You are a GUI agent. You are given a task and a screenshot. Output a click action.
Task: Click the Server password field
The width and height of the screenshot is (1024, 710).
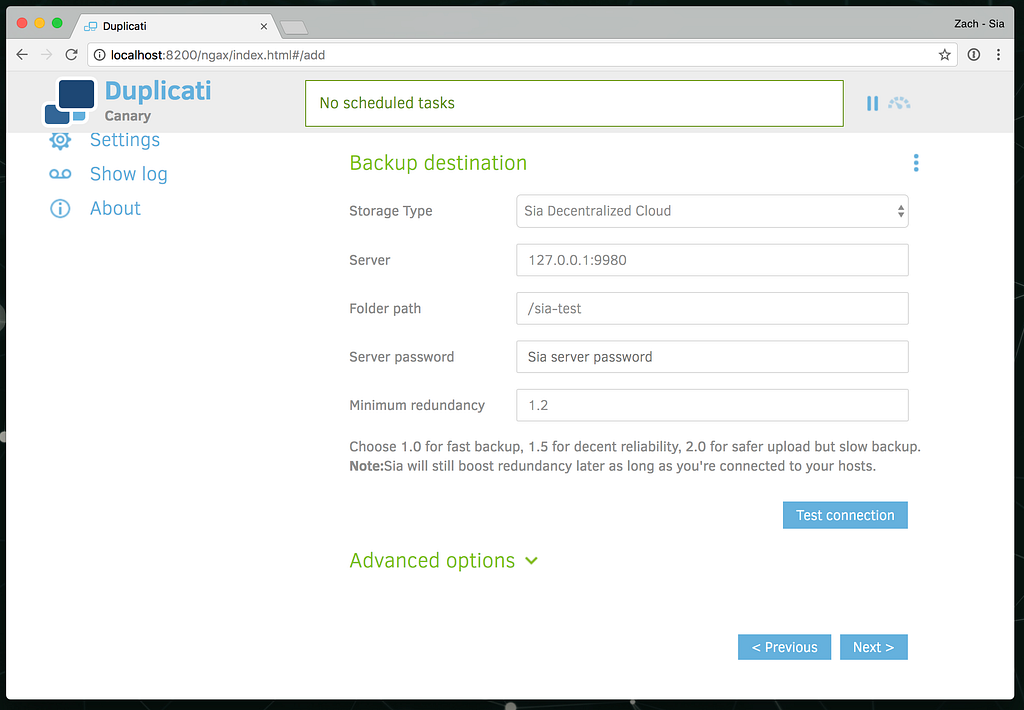(712, 357)
